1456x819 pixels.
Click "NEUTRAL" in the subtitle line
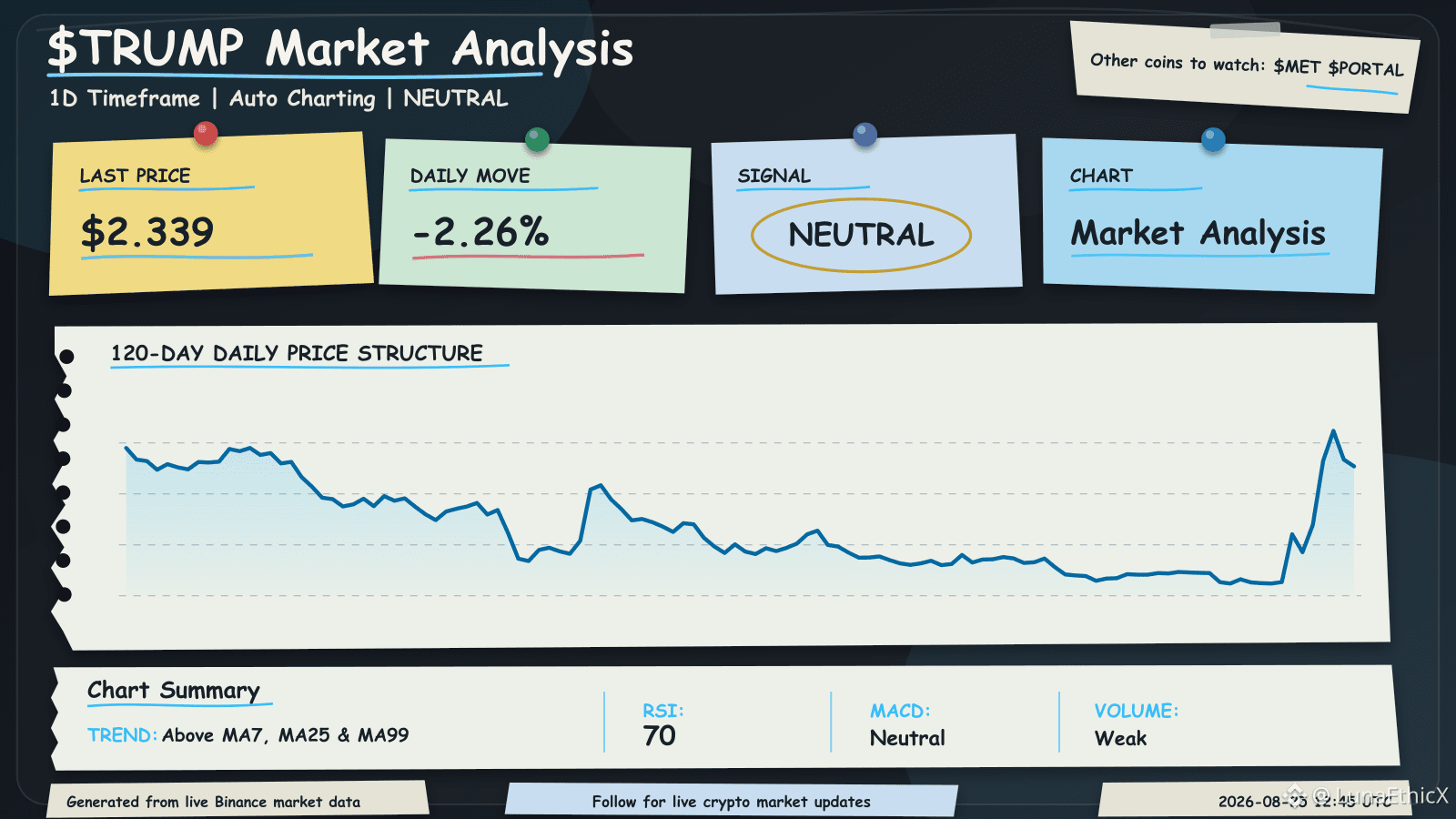click(x=456, y=98)
